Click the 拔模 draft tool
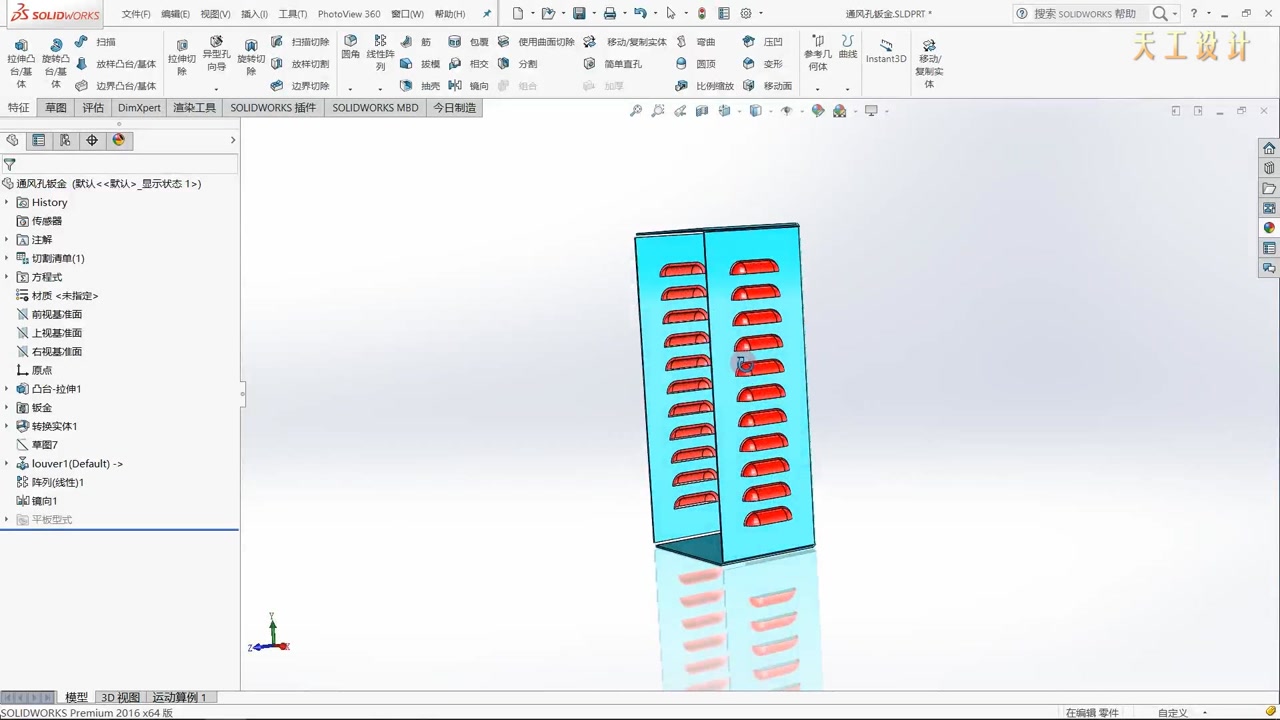 (420, 64)
